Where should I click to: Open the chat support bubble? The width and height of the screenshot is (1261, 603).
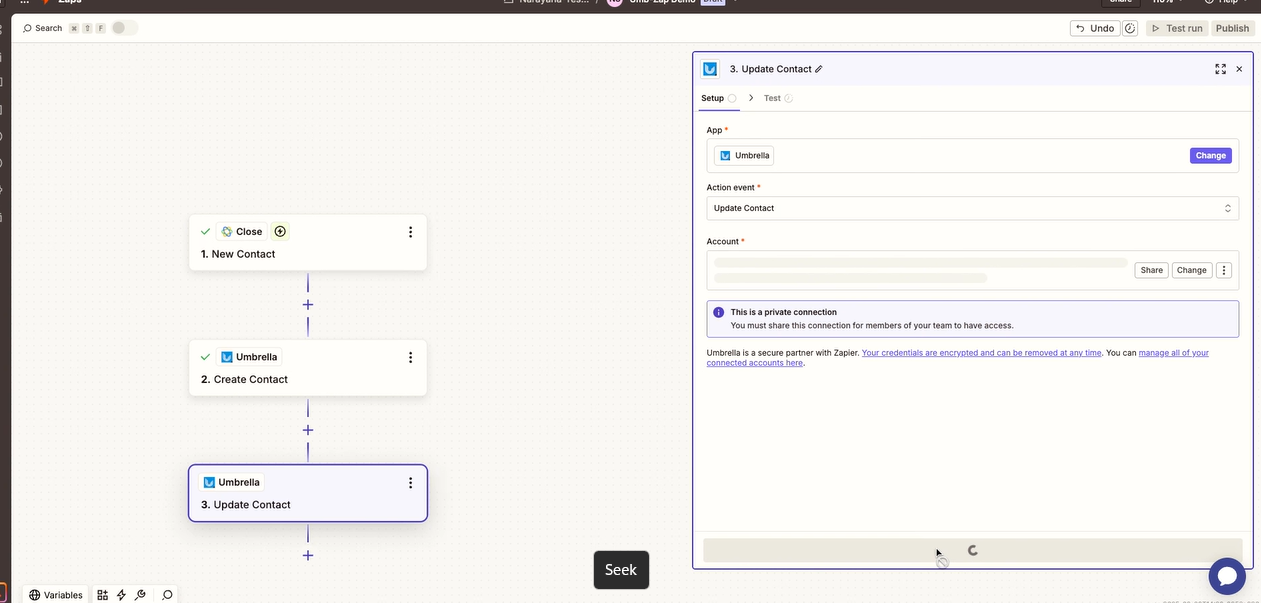[x=1226, y=575]
